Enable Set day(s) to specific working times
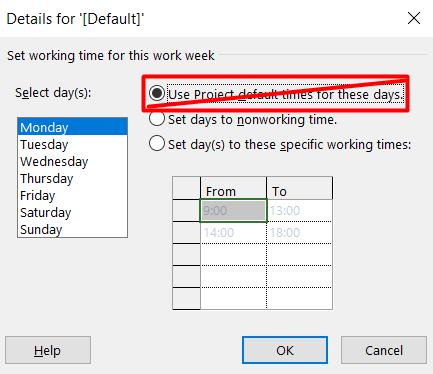Screen dimensions: 433x374 pos(157,144)
